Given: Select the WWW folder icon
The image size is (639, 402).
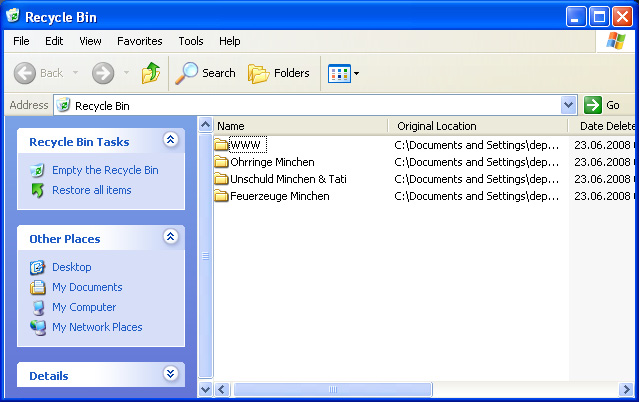Looking at the screenshot, I should (x=222, y=145).
